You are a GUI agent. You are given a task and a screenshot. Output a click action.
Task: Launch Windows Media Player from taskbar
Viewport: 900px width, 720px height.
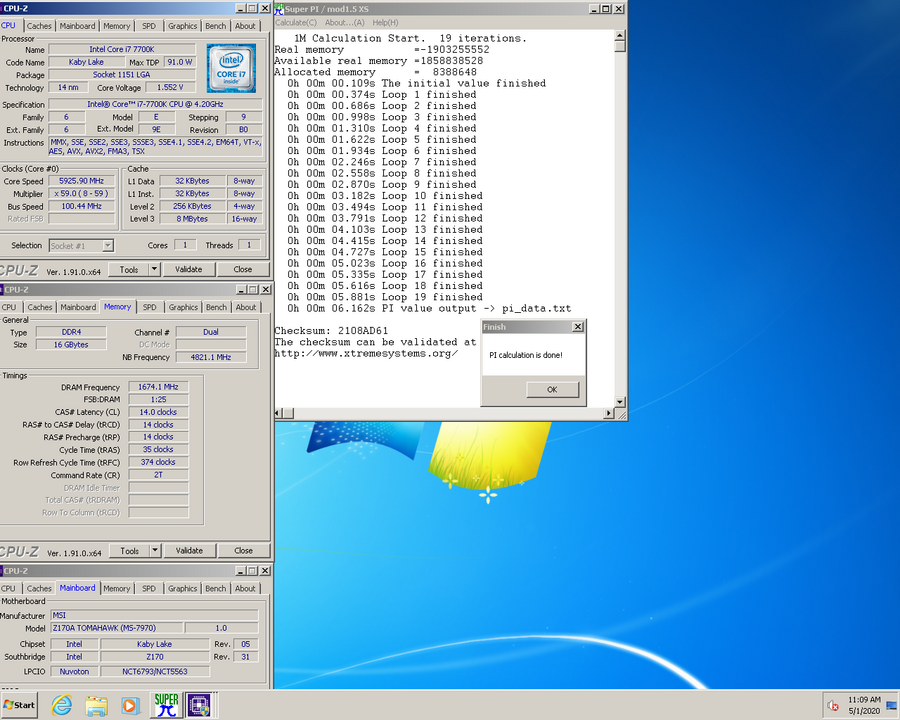click(x=130, y=706)
